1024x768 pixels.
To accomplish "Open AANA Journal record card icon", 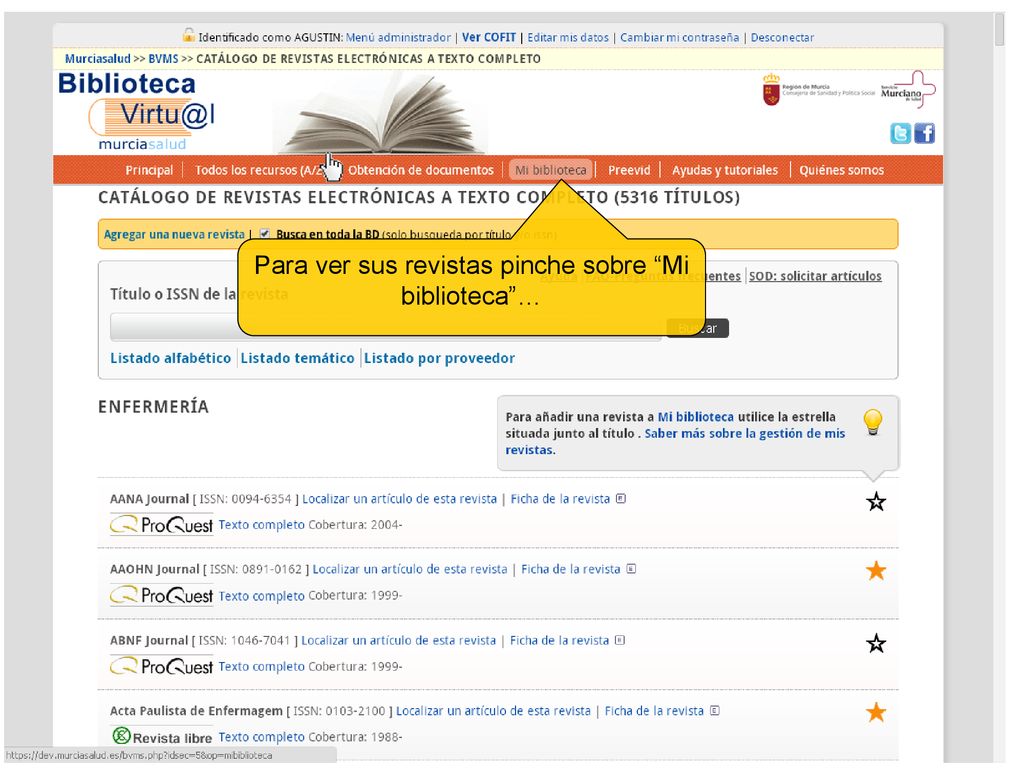I will pos(621,498).
